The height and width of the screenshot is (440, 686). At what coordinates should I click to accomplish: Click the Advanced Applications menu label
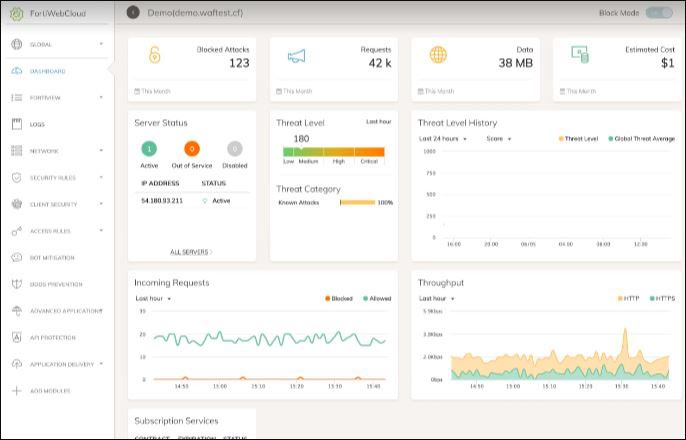[x=66, y=311]
